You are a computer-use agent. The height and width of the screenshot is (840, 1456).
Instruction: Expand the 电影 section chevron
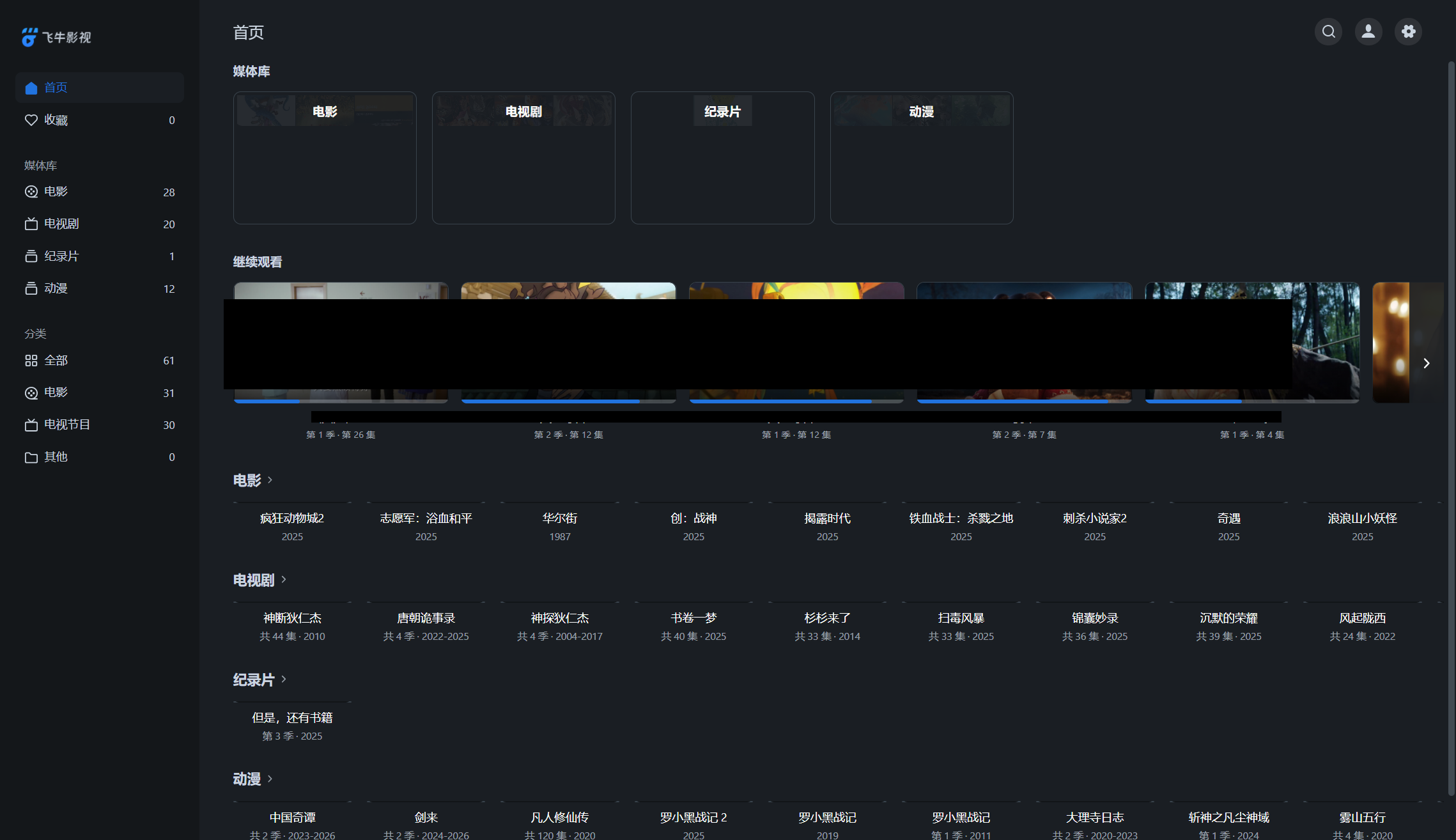[270, 479]
